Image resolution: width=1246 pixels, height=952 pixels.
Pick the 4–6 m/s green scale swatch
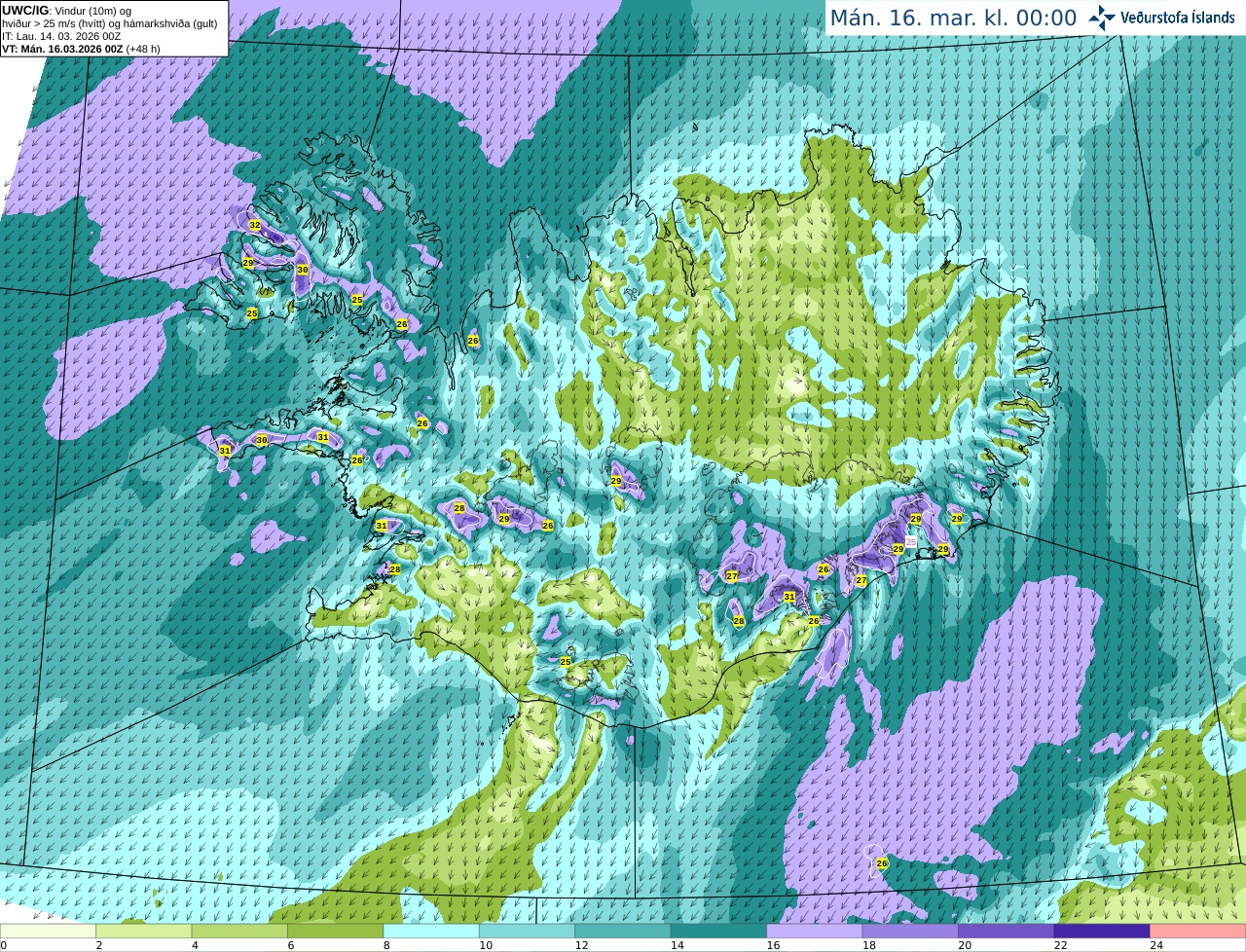(239, 931)
